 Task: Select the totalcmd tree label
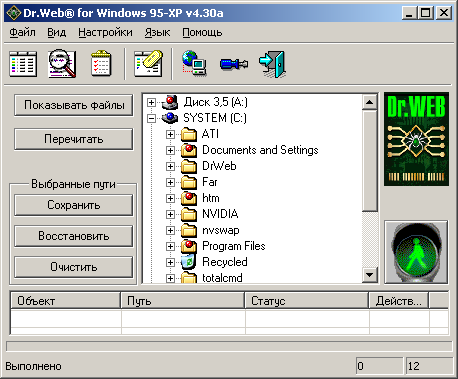pyautogui.click(x=222, y=278)
